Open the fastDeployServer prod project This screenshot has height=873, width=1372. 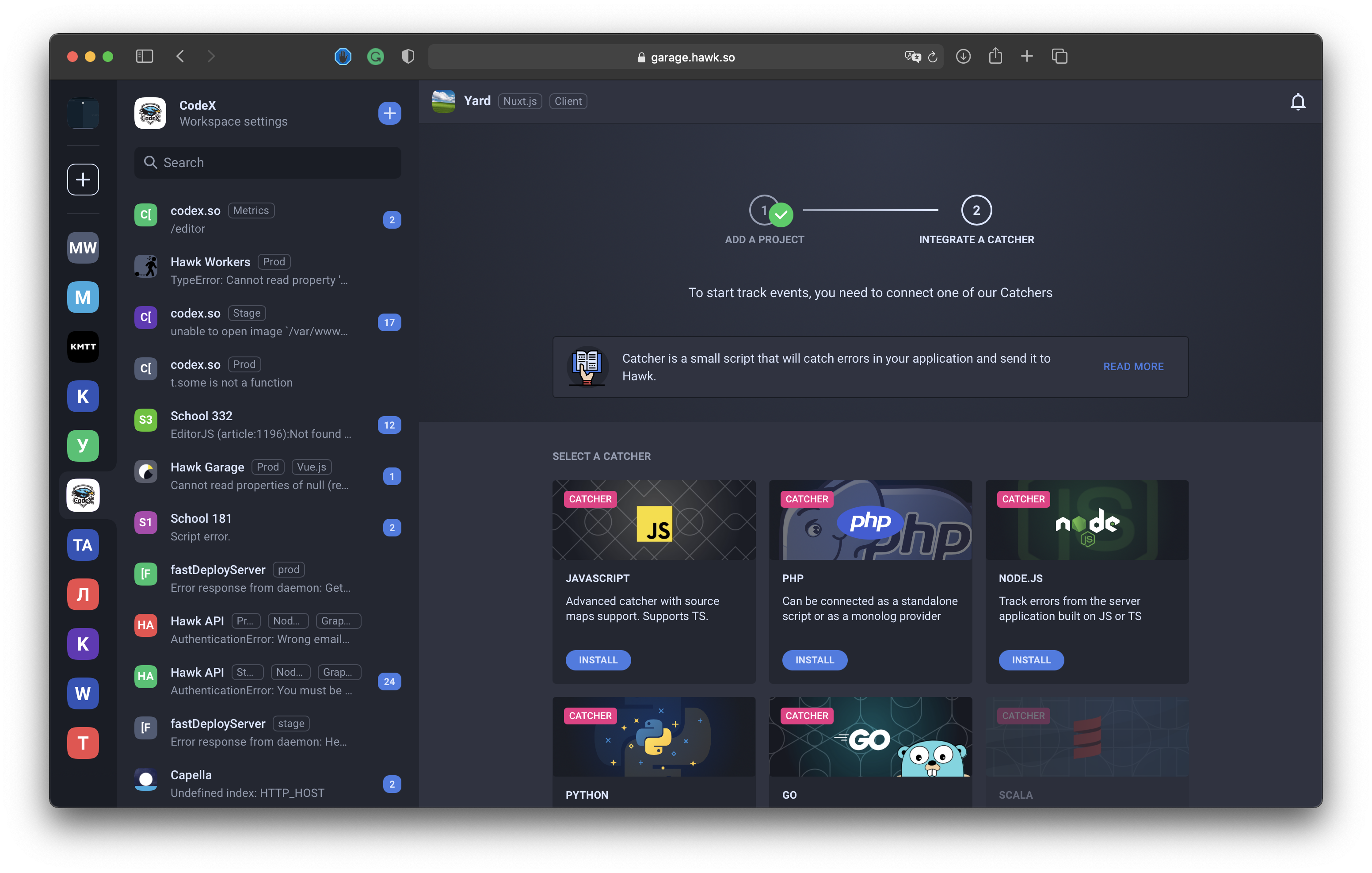[267, 578]
